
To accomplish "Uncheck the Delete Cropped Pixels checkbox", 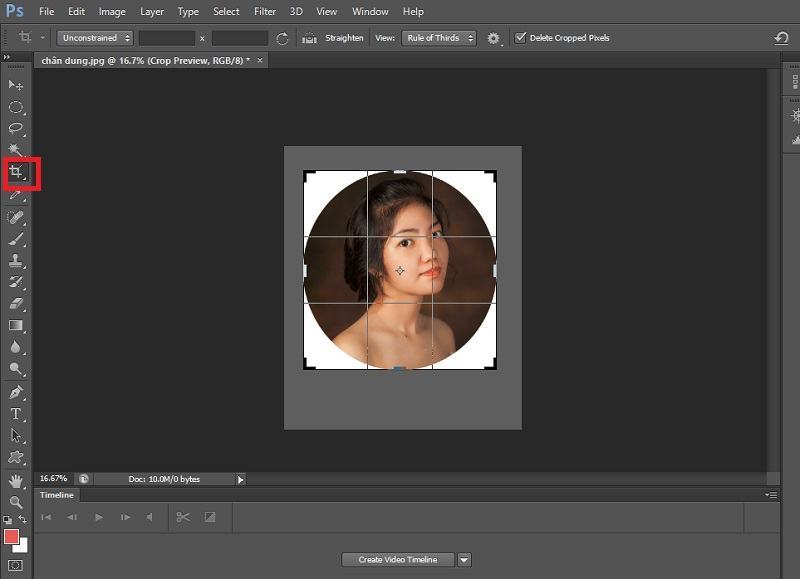I will pyautogui.click(x=523, y=37).
